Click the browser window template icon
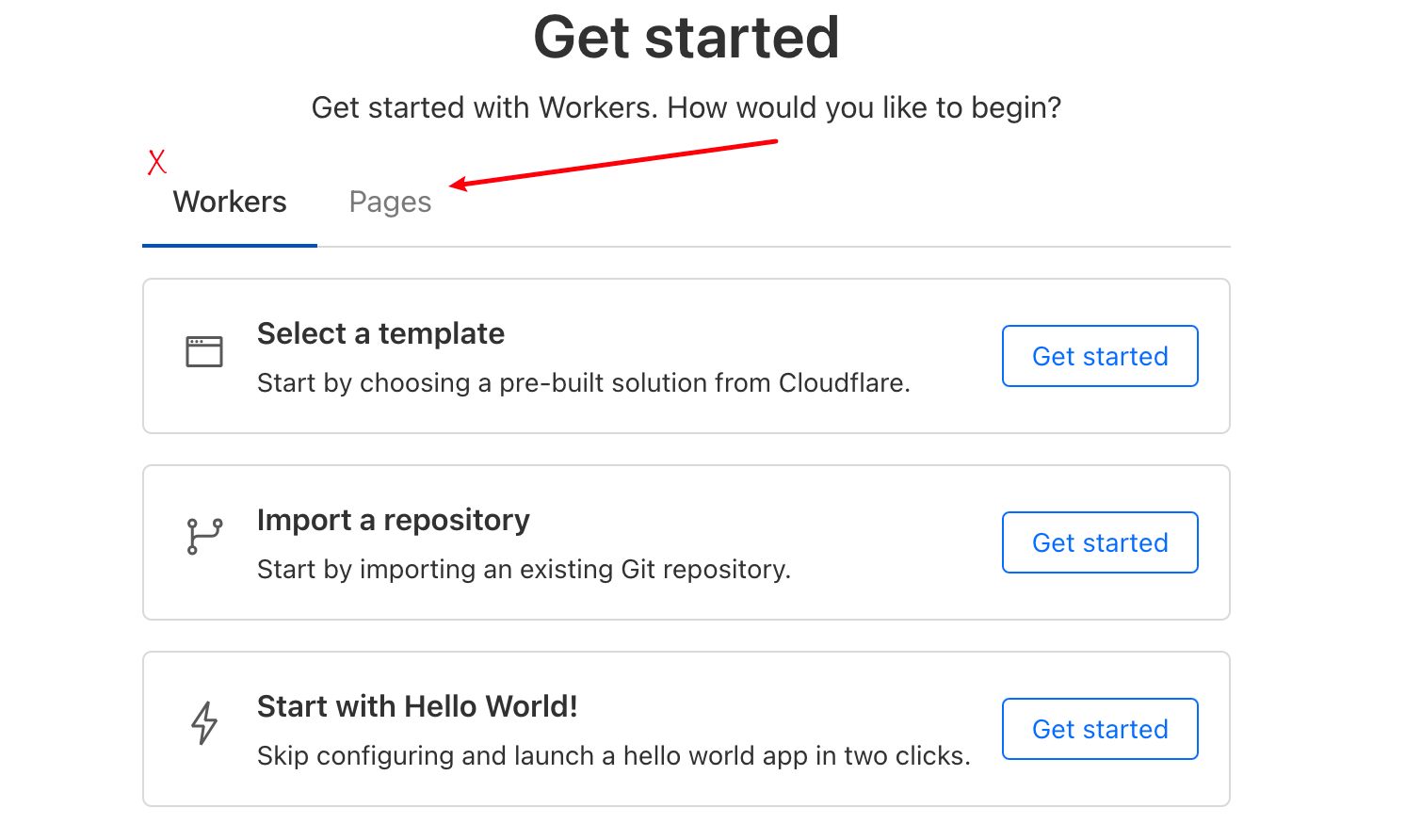1405x840 pixels. pyautogui.click(x=204, y=352)
